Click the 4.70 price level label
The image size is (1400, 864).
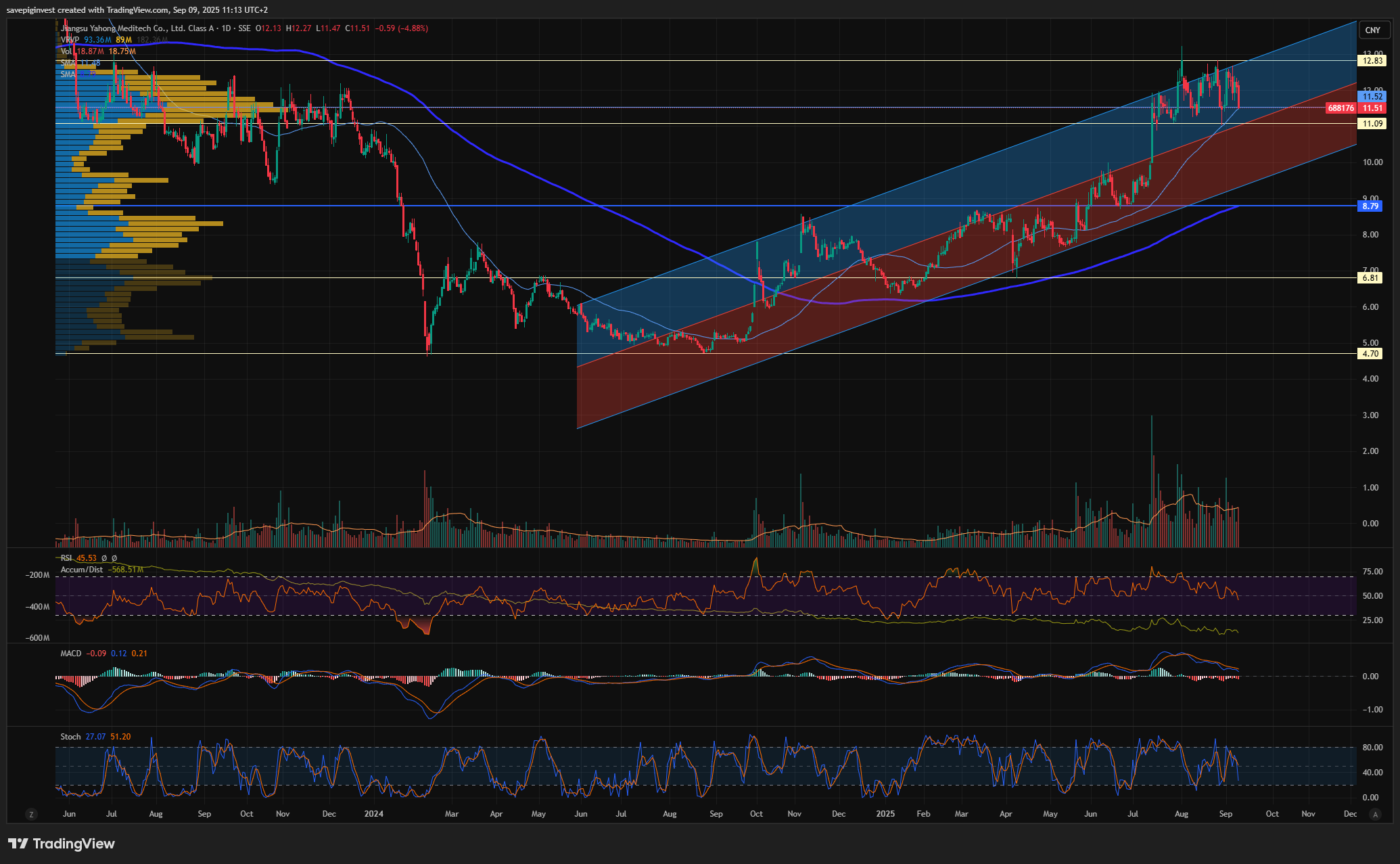(1370, 354)
